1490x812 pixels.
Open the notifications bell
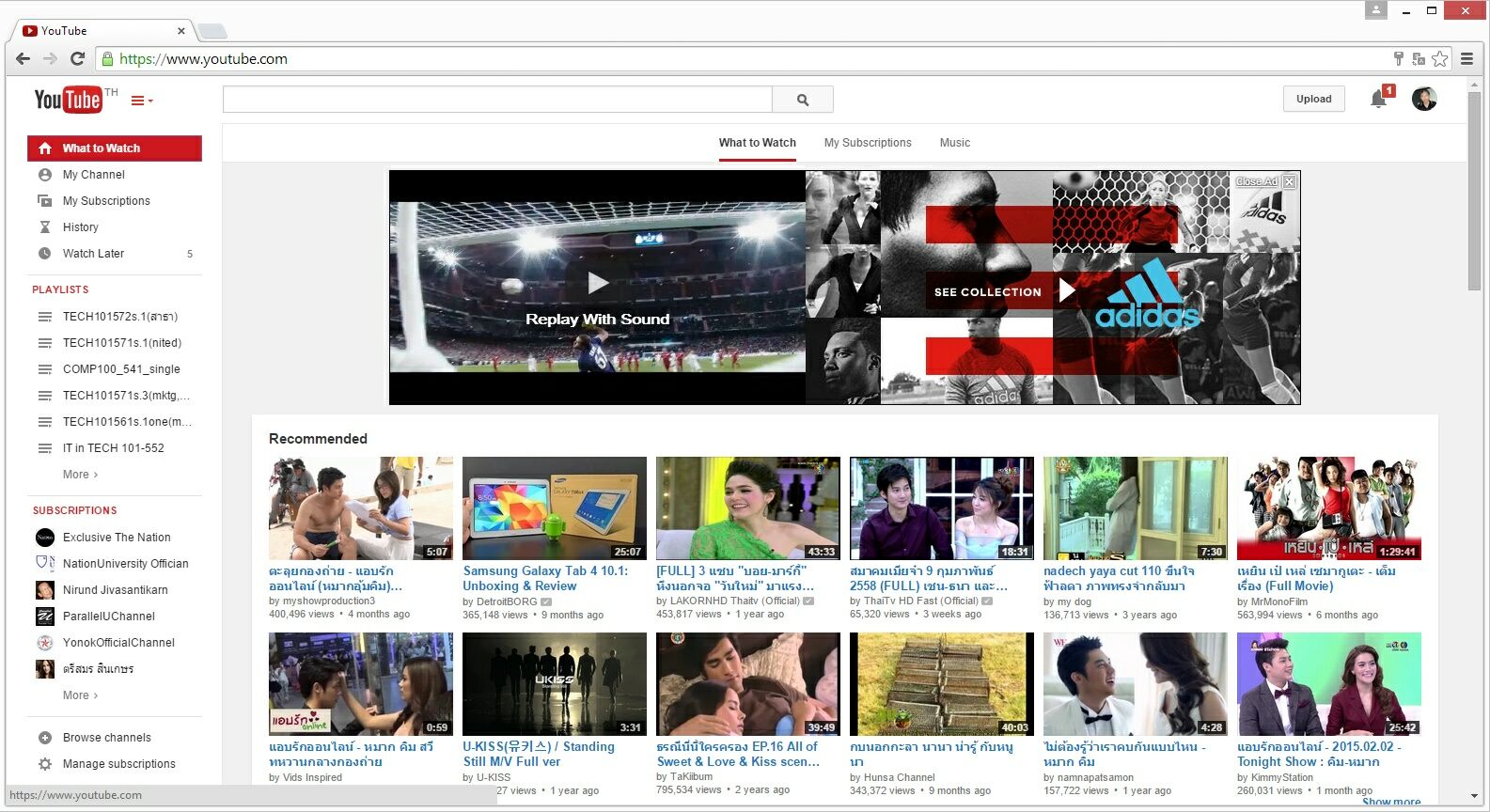click(1378, 99)
